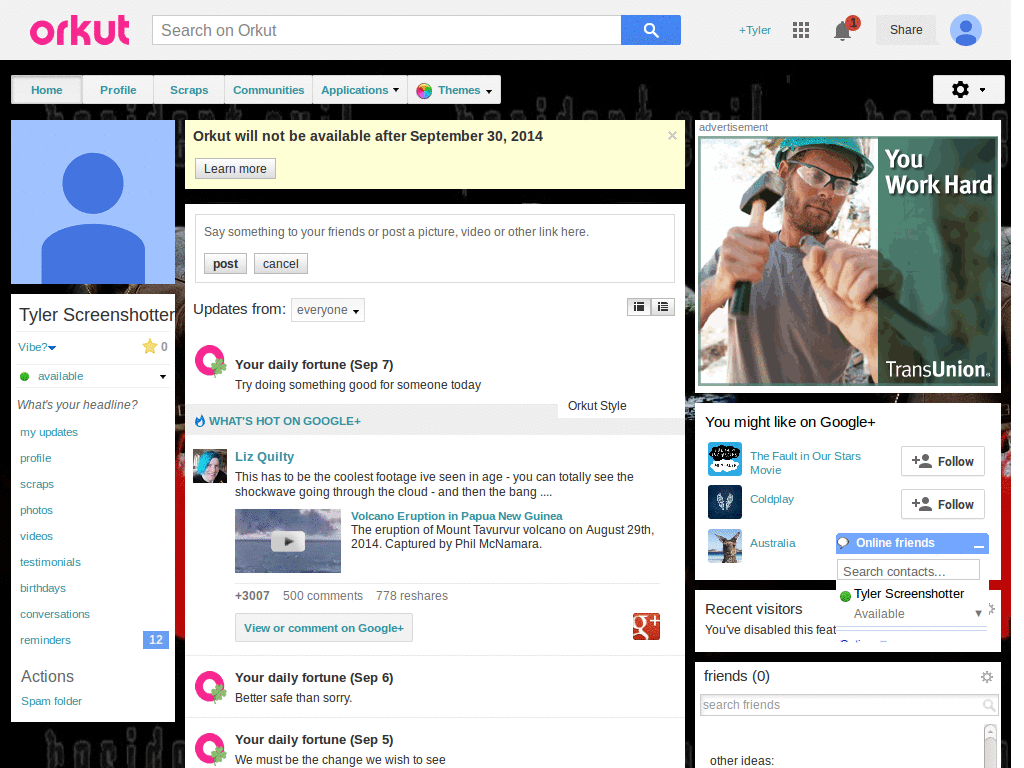1024x768 pixels.
Task: Click in the Search on Orkut field
Action: pyautogui.click(x=387, y=30)
